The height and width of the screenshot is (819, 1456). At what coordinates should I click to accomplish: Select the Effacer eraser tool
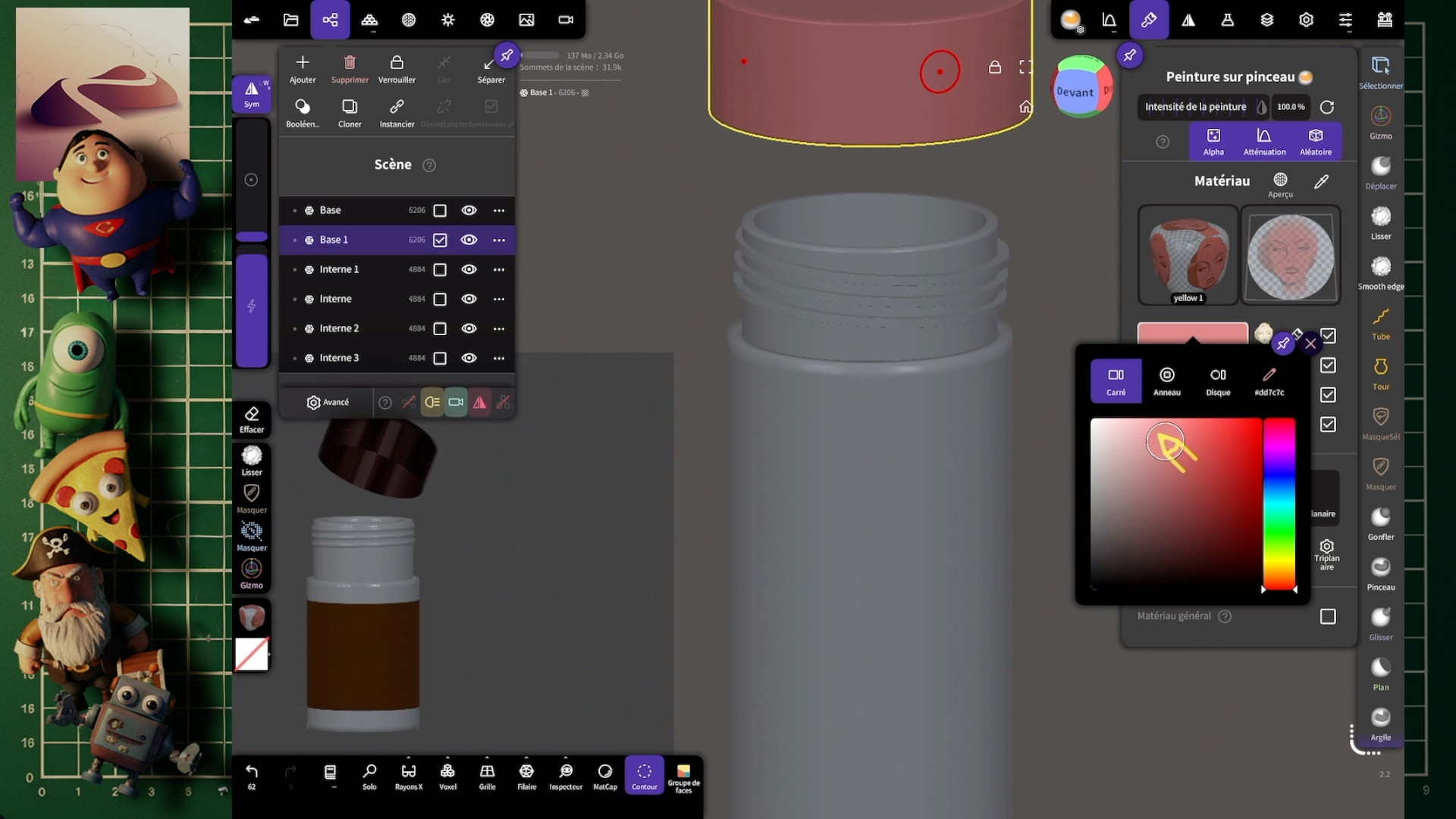[x=252, y=419]
